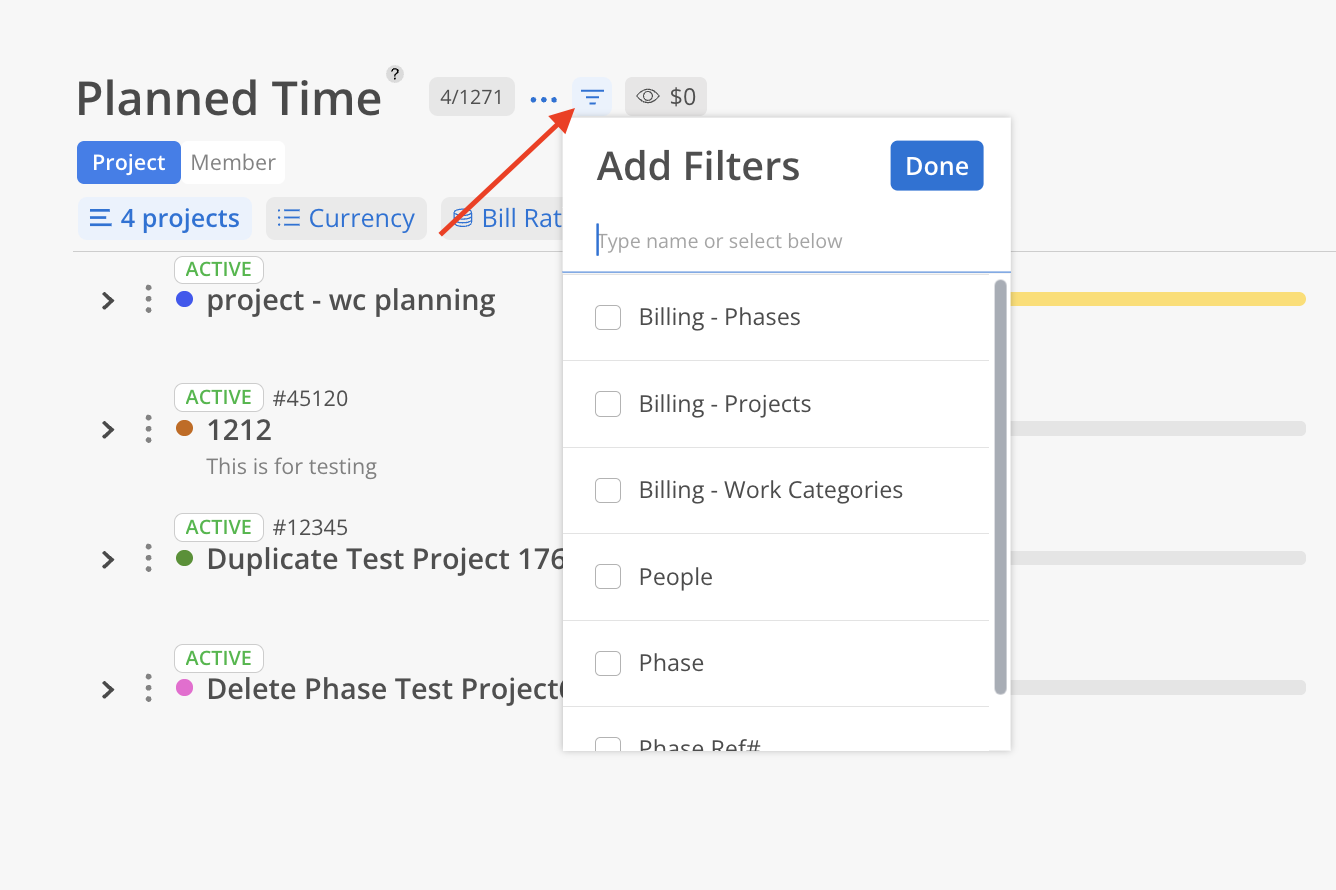
Task: Open the three-dot more options menu
Action: click(544, 99)
